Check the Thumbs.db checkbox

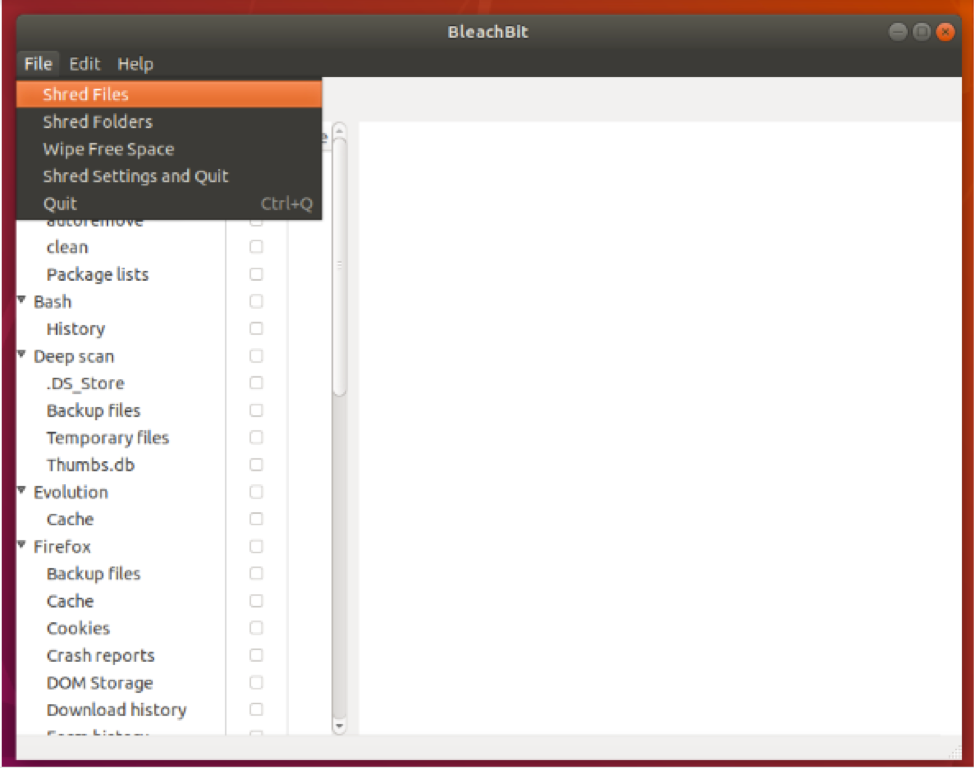256,465
